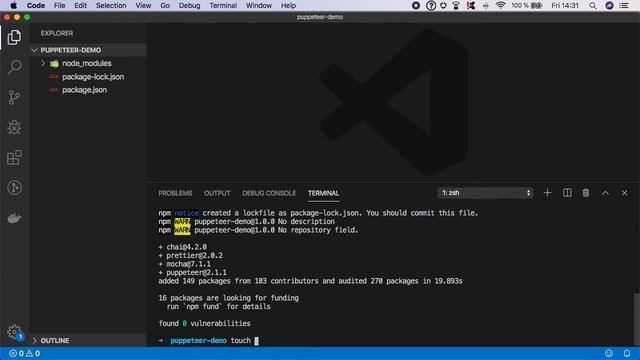Select terminal shell dropdown 1: zsh
Viewport: 640px width, 360px height.
(x=485, y=193)
